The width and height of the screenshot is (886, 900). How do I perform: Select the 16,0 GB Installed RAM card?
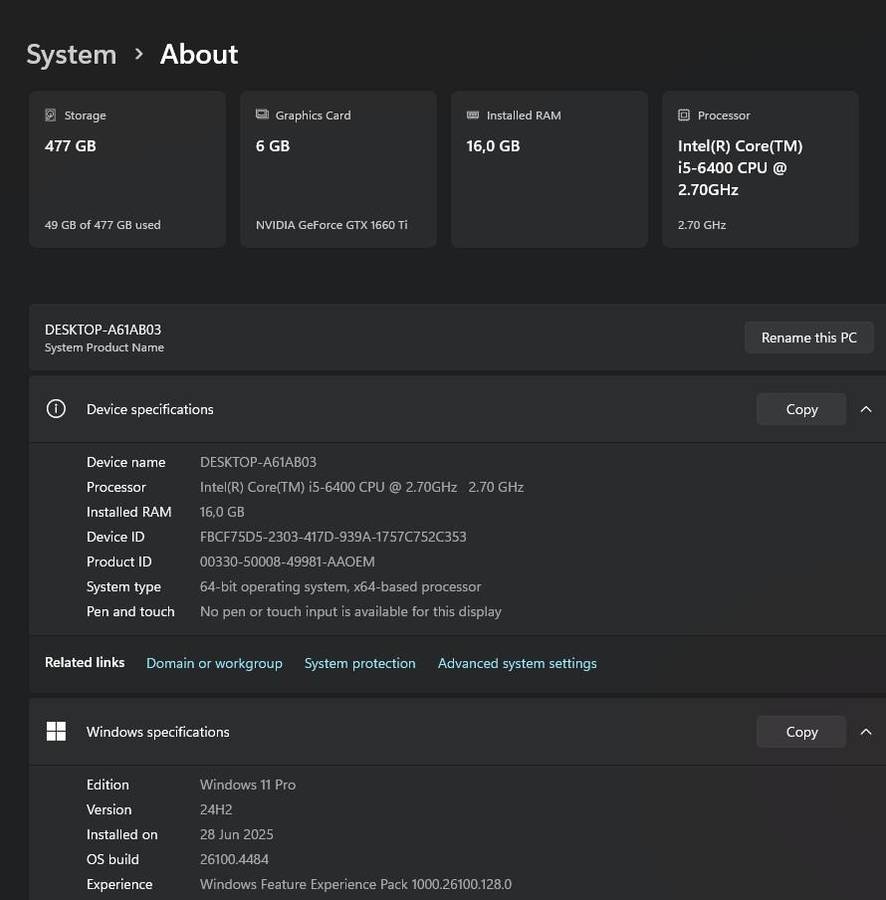click(549, 170)
